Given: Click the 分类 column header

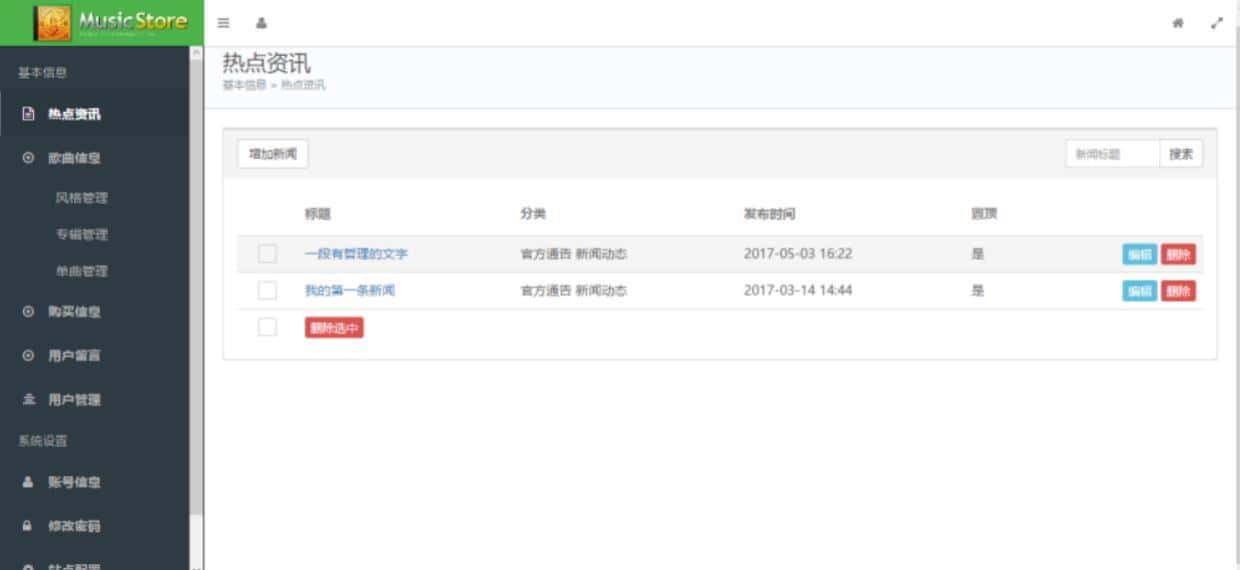Looking at the screenshot, I should click(x=533, y=214).
